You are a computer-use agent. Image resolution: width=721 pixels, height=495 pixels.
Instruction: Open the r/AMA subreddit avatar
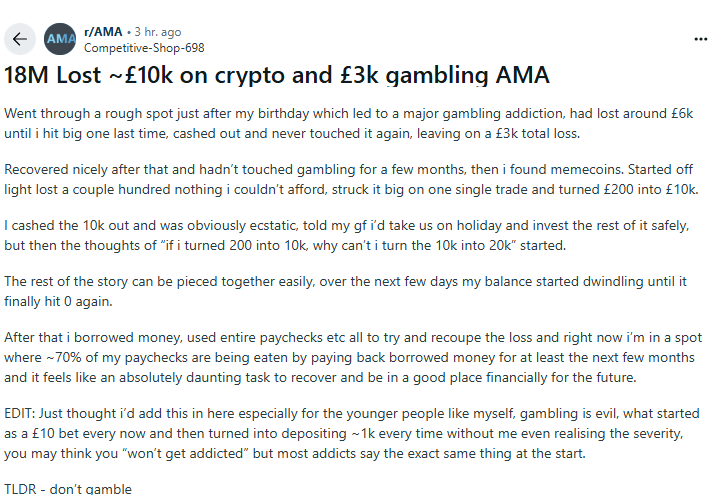(x=60, y=39)
